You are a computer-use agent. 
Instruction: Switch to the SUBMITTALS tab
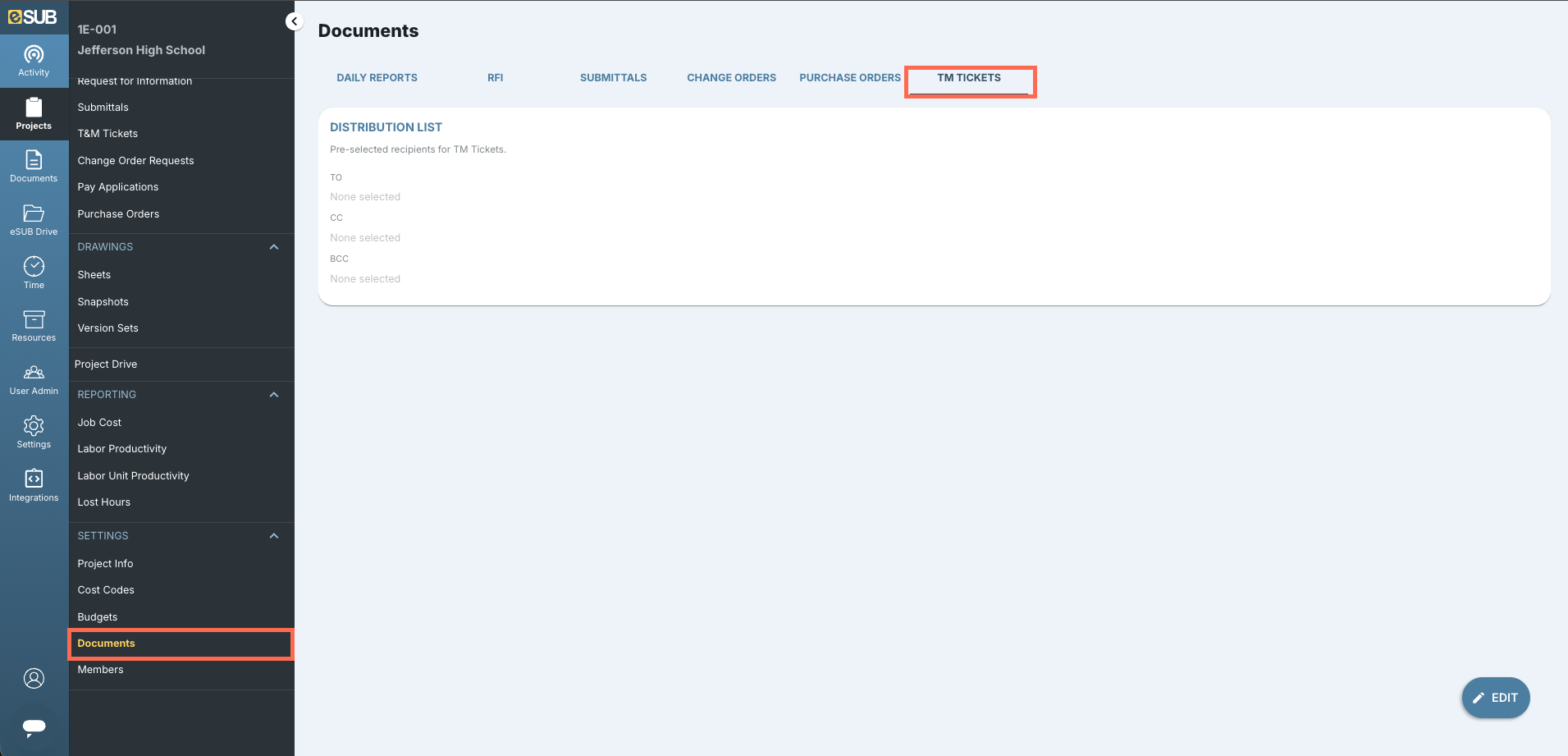613,78
